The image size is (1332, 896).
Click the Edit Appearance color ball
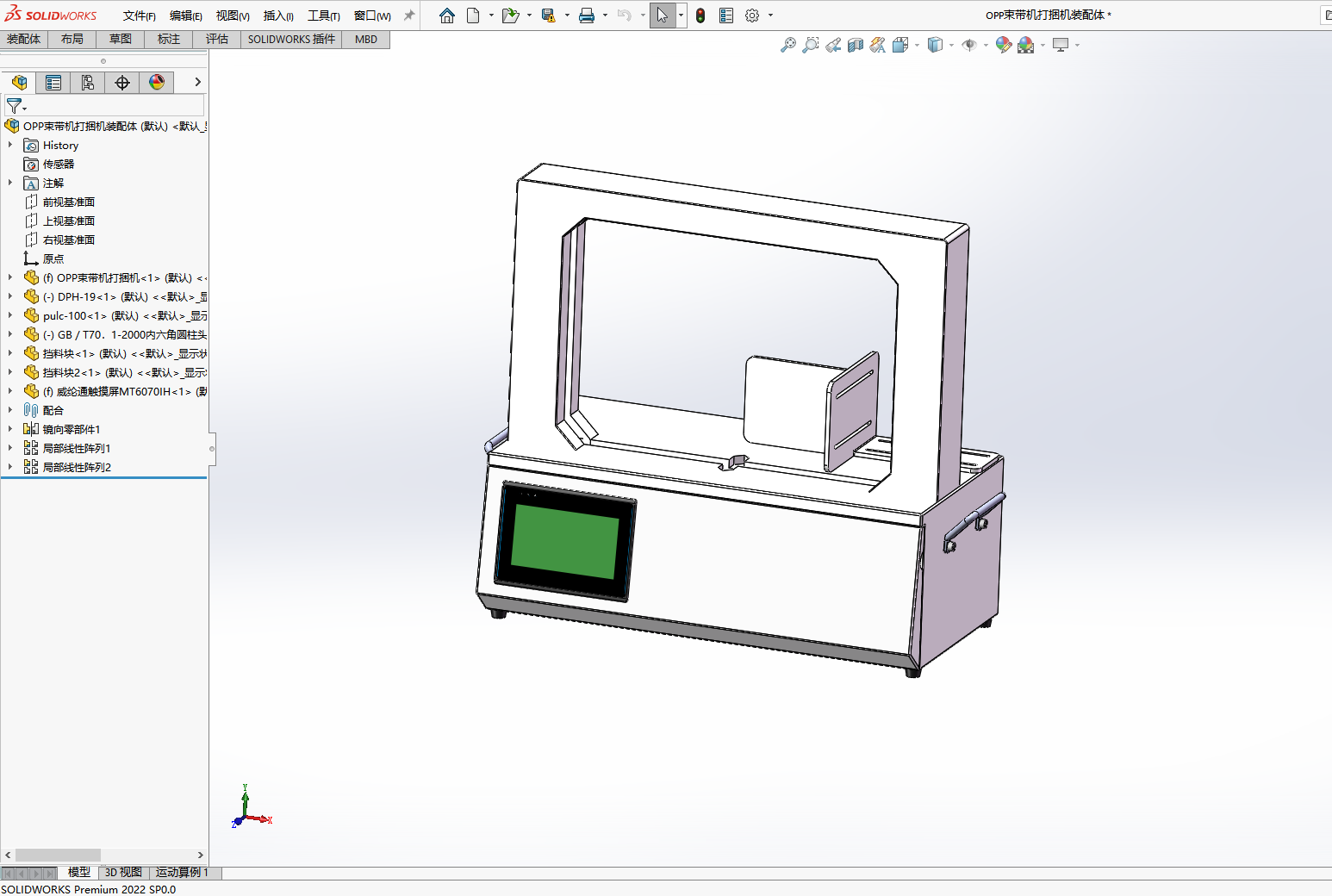click(1003, 45)
